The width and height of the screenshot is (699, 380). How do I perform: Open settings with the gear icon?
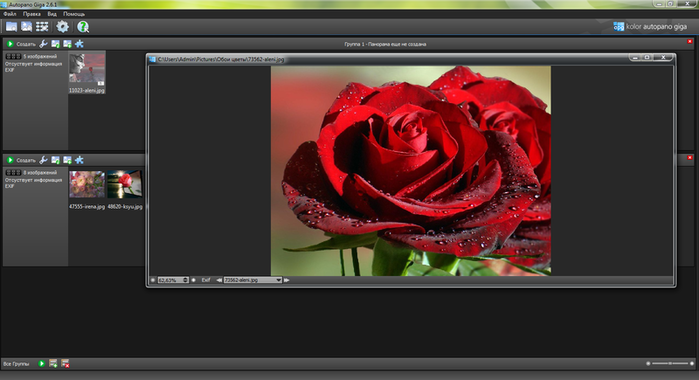62,27
